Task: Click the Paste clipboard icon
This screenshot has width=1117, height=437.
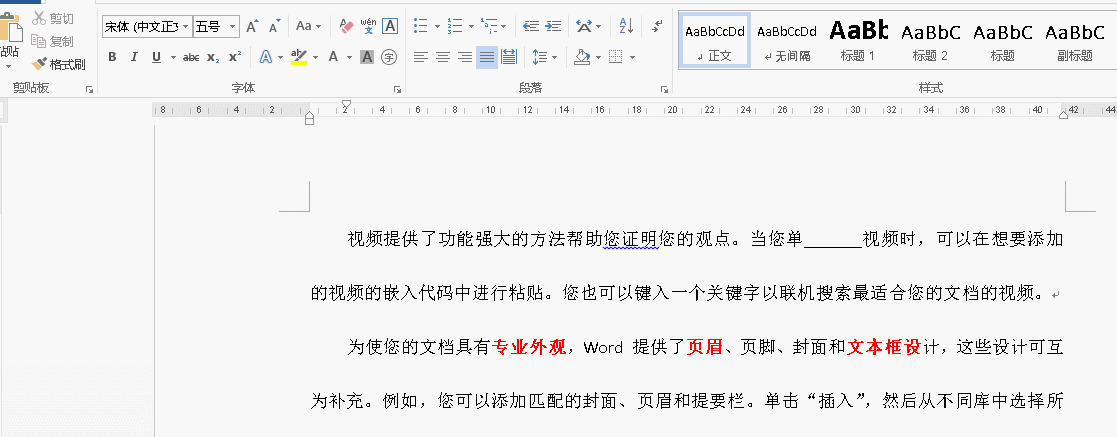Action: click(10, 29)
